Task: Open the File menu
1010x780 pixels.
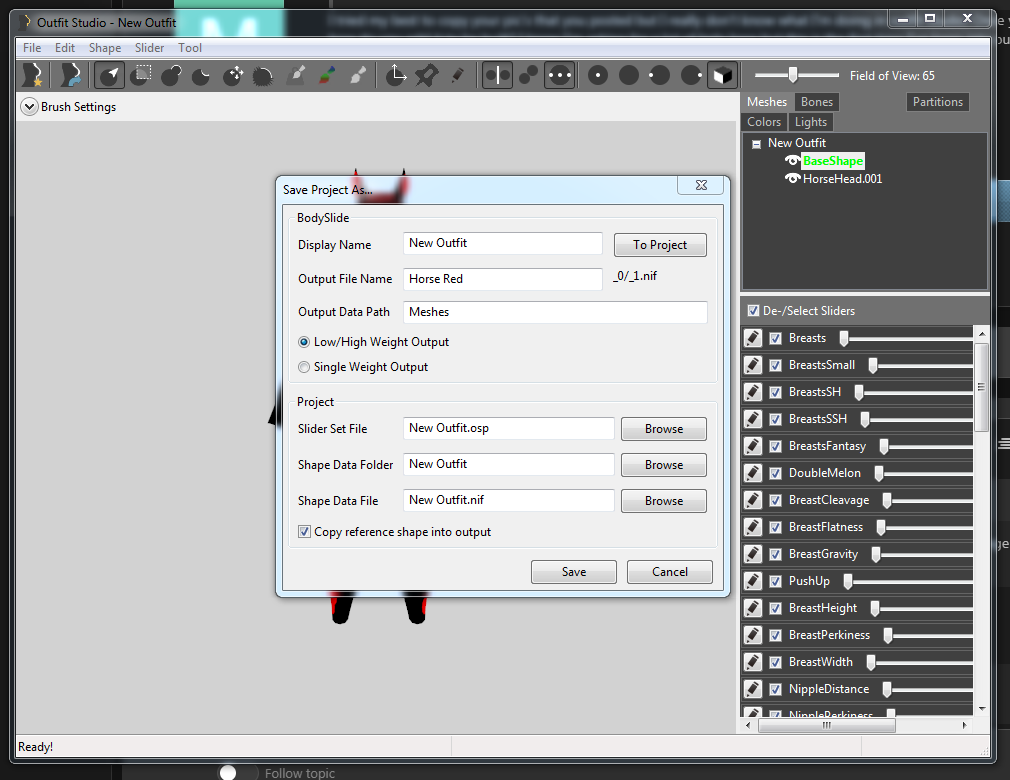Action: tap(32, 48)
